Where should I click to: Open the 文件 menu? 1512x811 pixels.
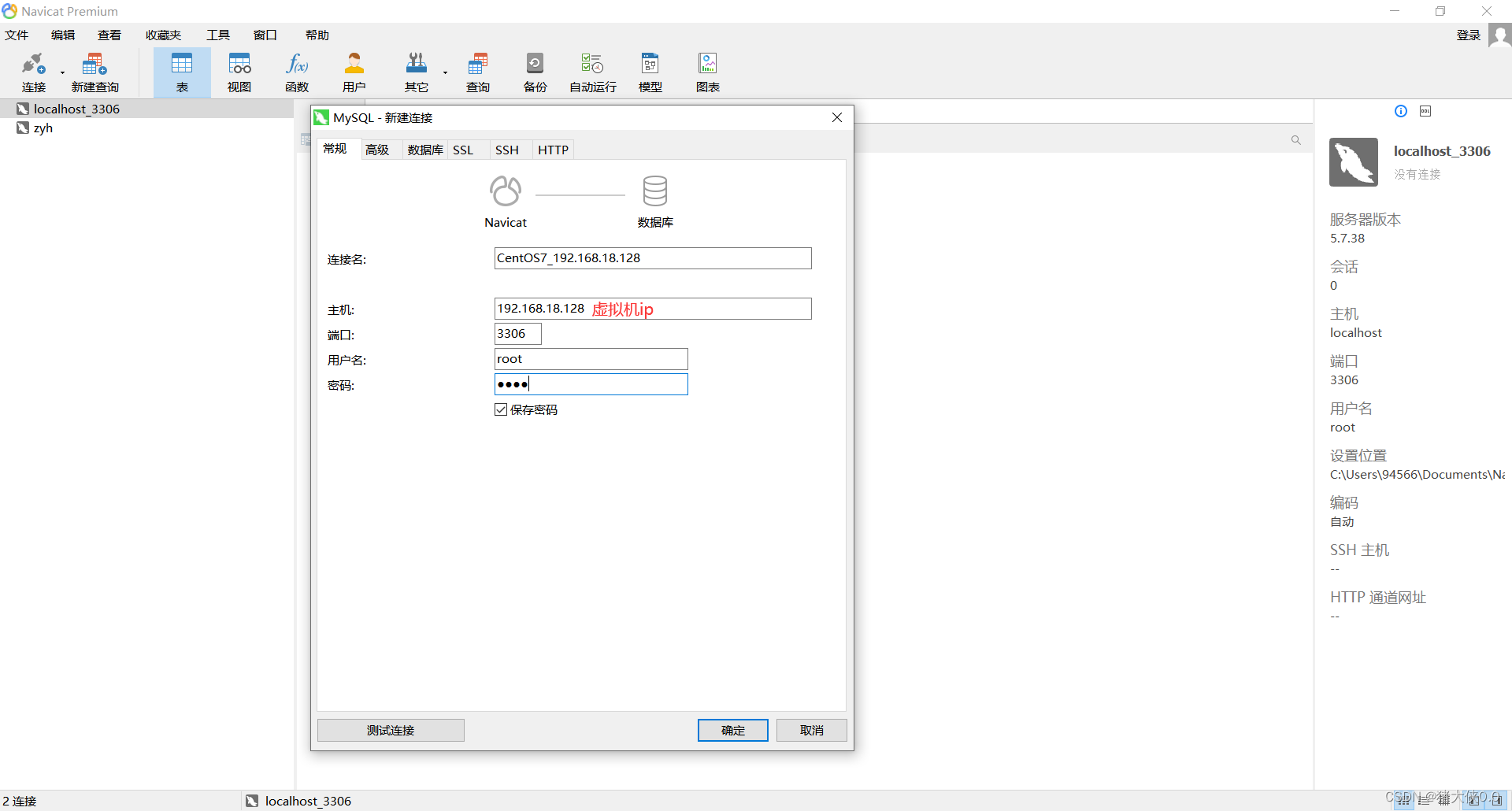pos(17,35)
